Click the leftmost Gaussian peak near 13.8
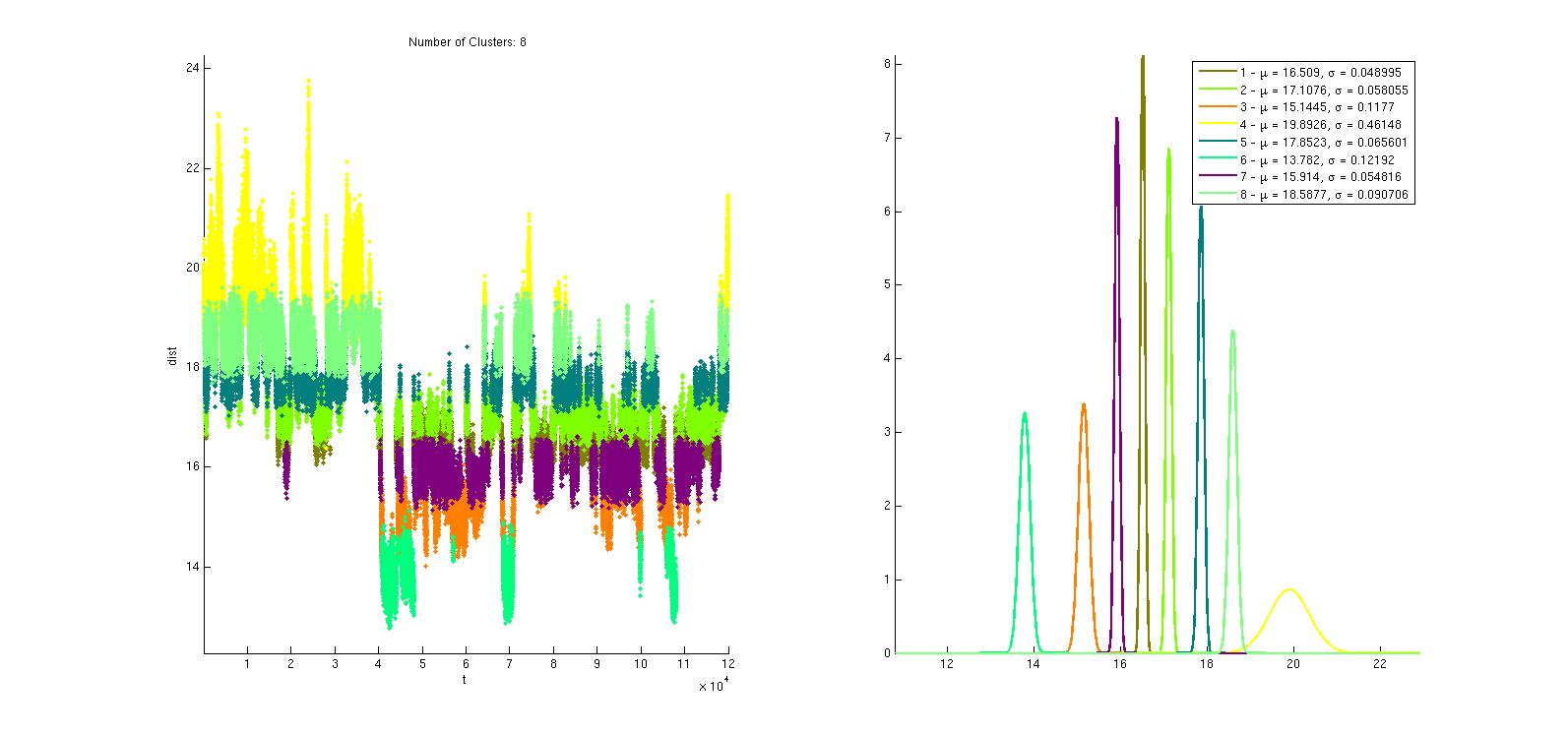This screenshot has height=734, width=1568. click(x=1025, y=413)
